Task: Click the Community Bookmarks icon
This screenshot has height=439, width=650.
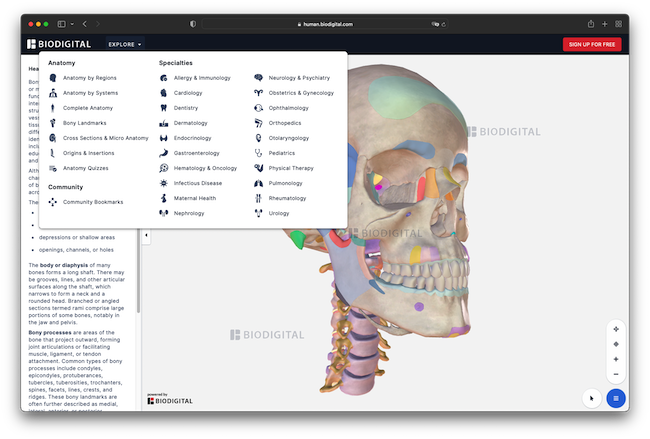Action: click(53, 202)
